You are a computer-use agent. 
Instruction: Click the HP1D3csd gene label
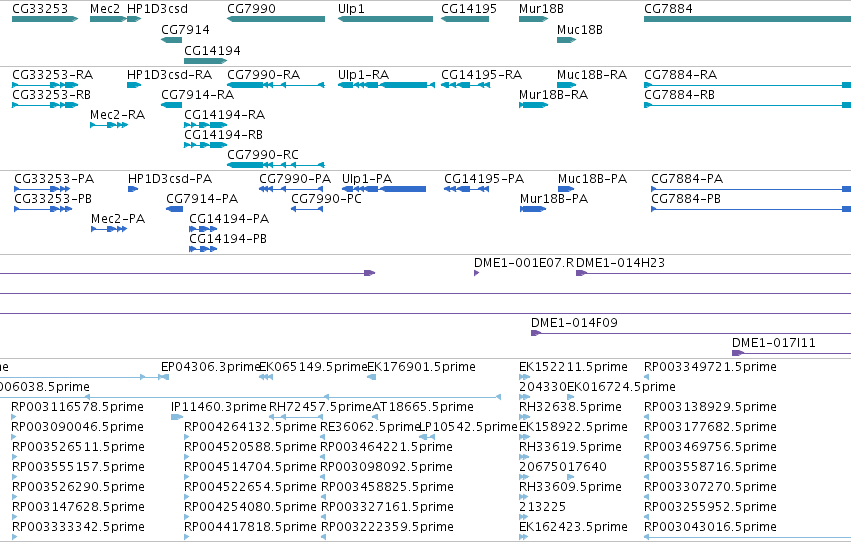[x=157, y=9]
